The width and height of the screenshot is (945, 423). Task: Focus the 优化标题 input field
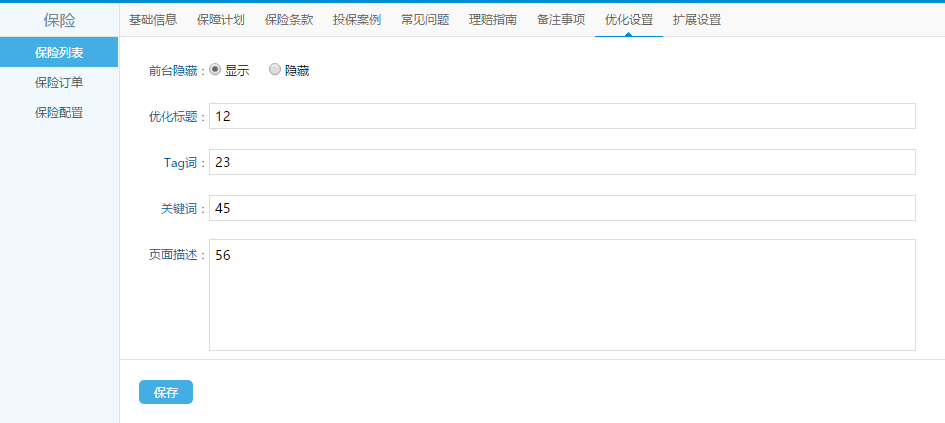[x=562, y=116]
